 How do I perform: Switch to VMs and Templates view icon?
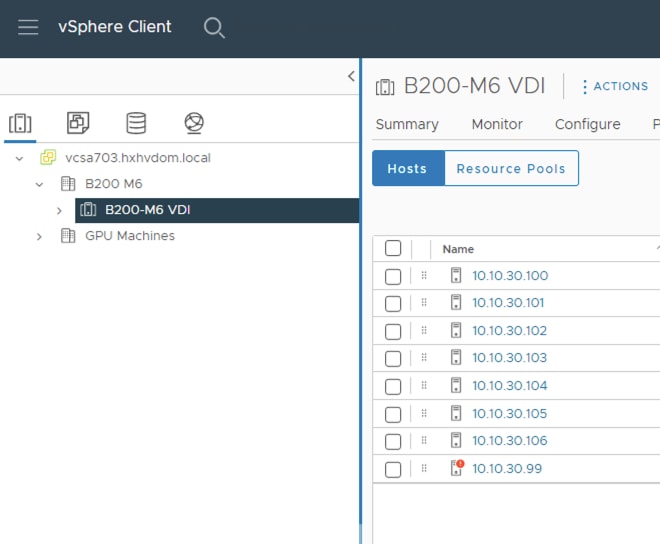coord(78,123)
